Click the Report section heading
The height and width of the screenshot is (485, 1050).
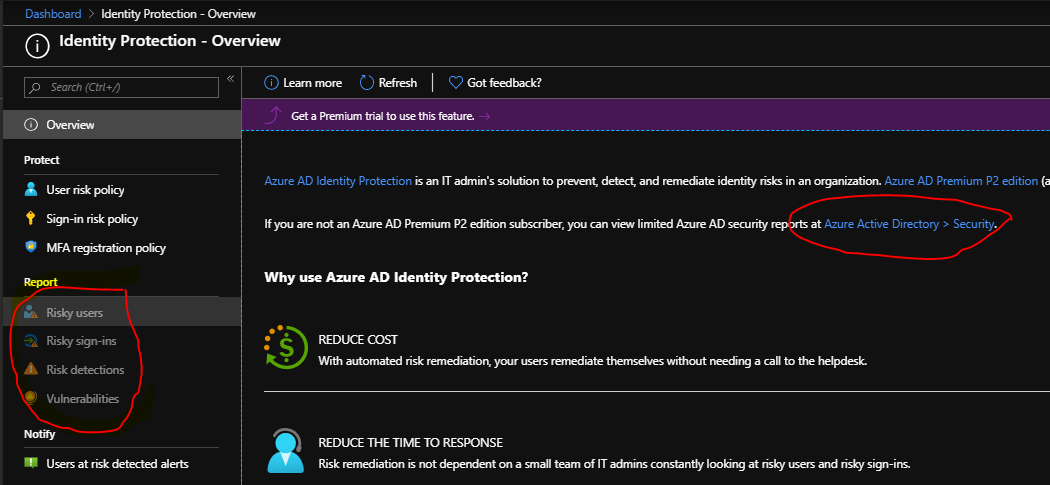point(41,282)
